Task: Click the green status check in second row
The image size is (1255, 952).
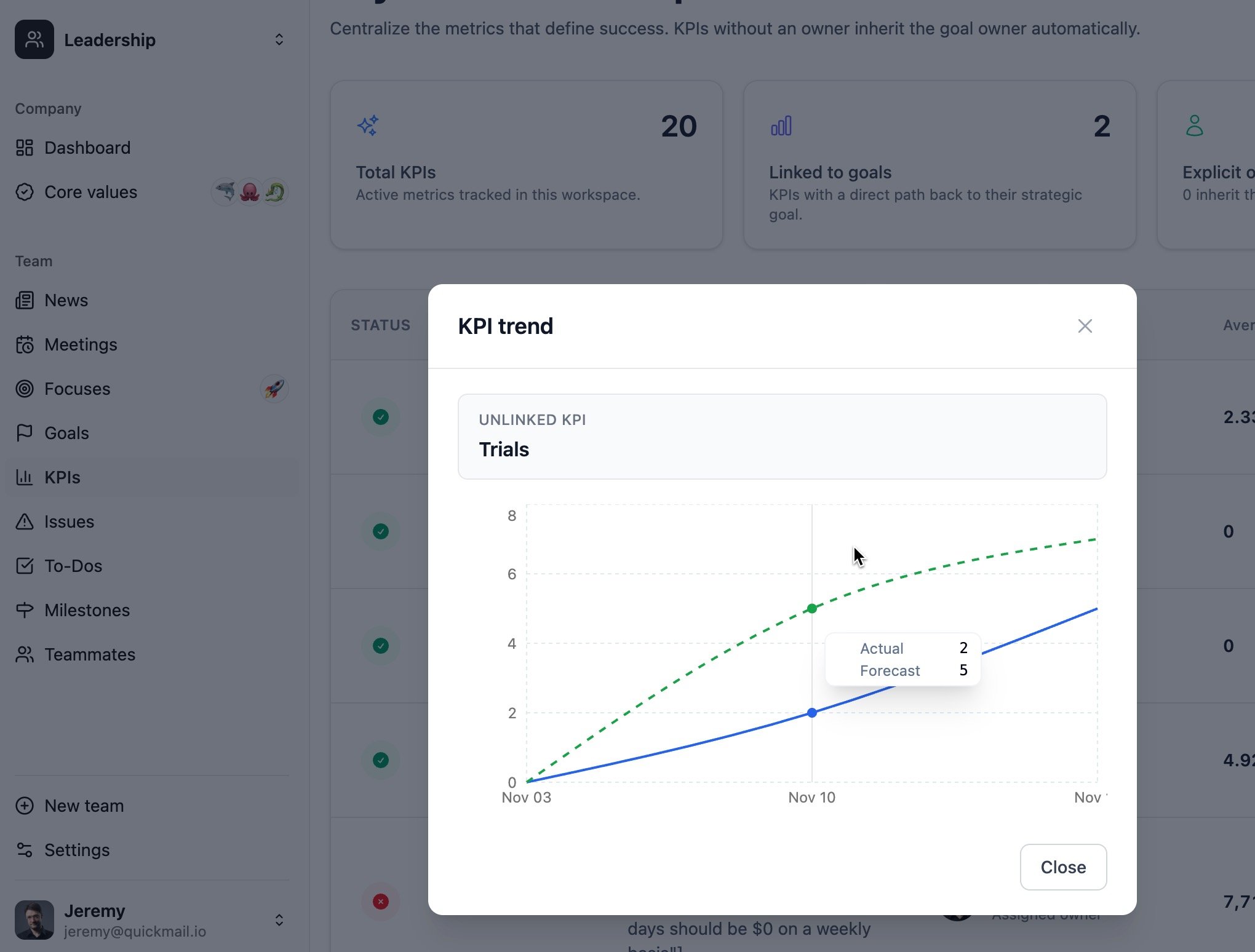Action: click(x=381, y=531)
